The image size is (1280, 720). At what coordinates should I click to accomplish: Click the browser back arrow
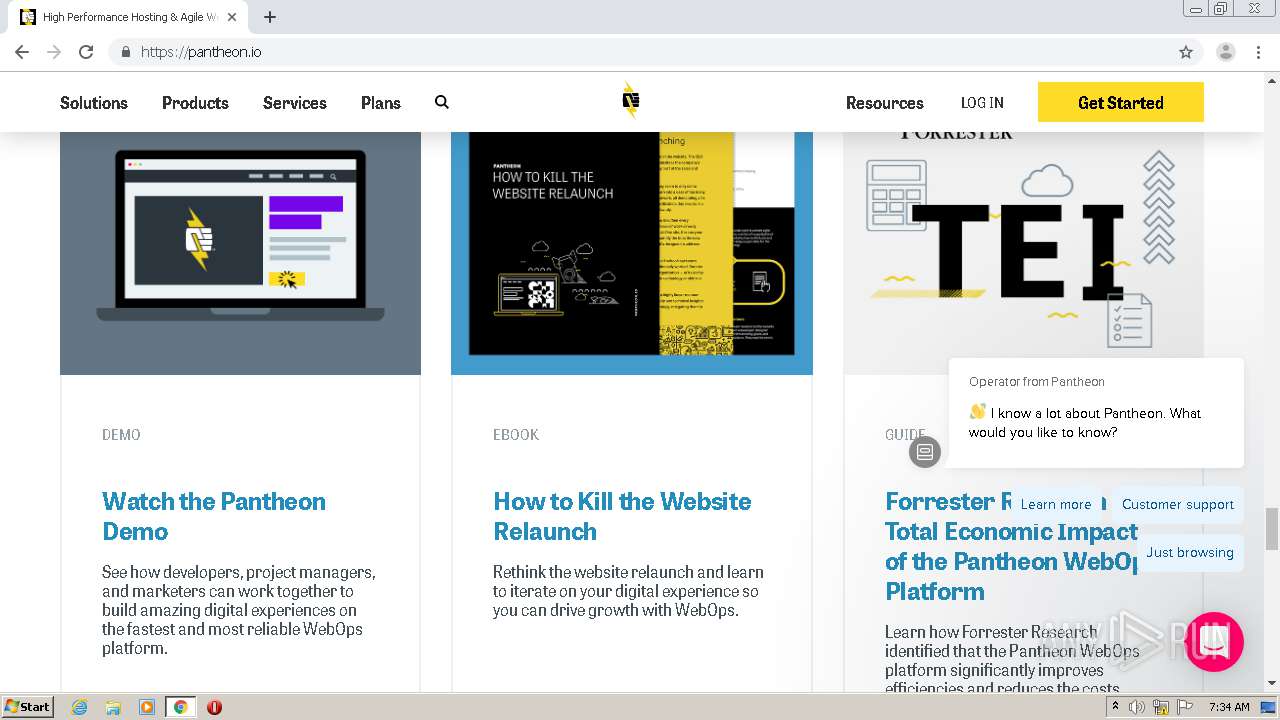pyautogui.click(x=22, y=52)
